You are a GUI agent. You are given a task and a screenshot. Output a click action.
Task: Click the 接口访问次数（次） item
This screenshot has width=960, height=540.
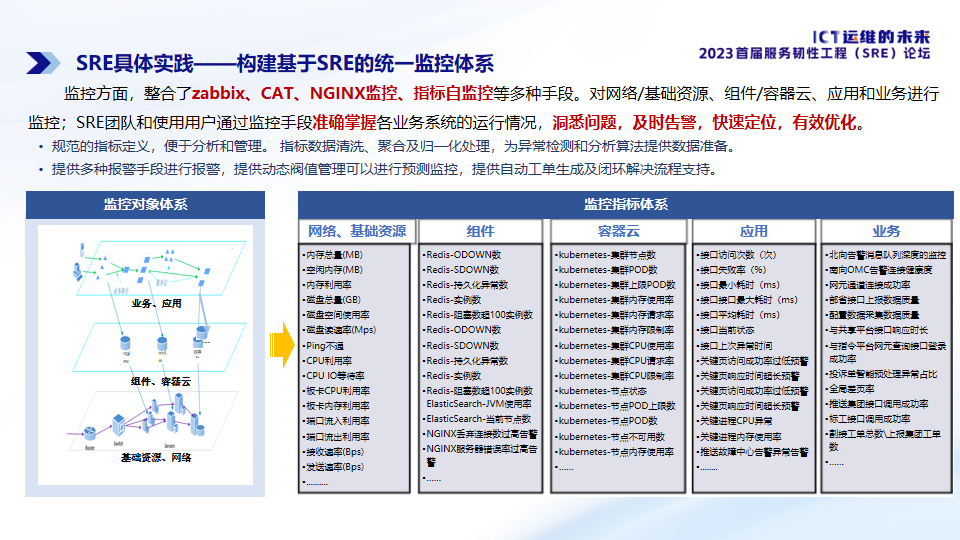coord(737,255)
